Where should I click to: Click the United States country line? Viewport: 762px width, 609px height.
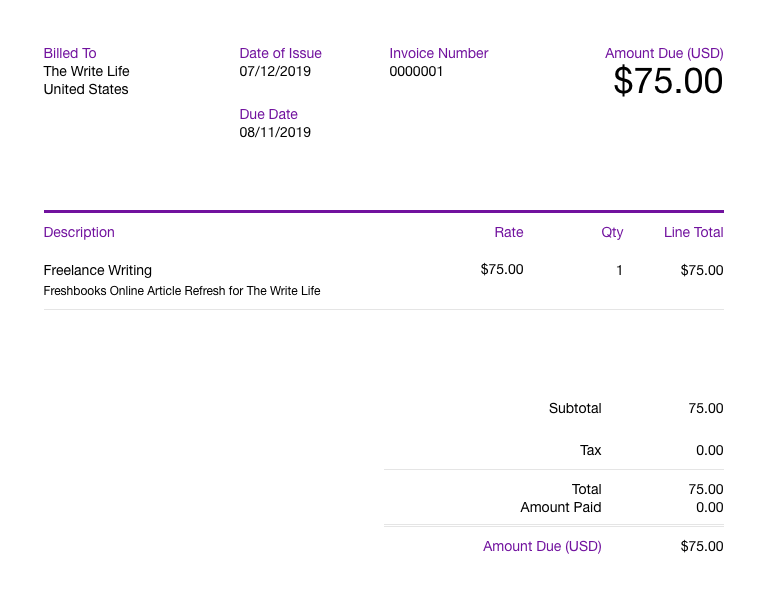pyautogui.click(x=86, y=89)
